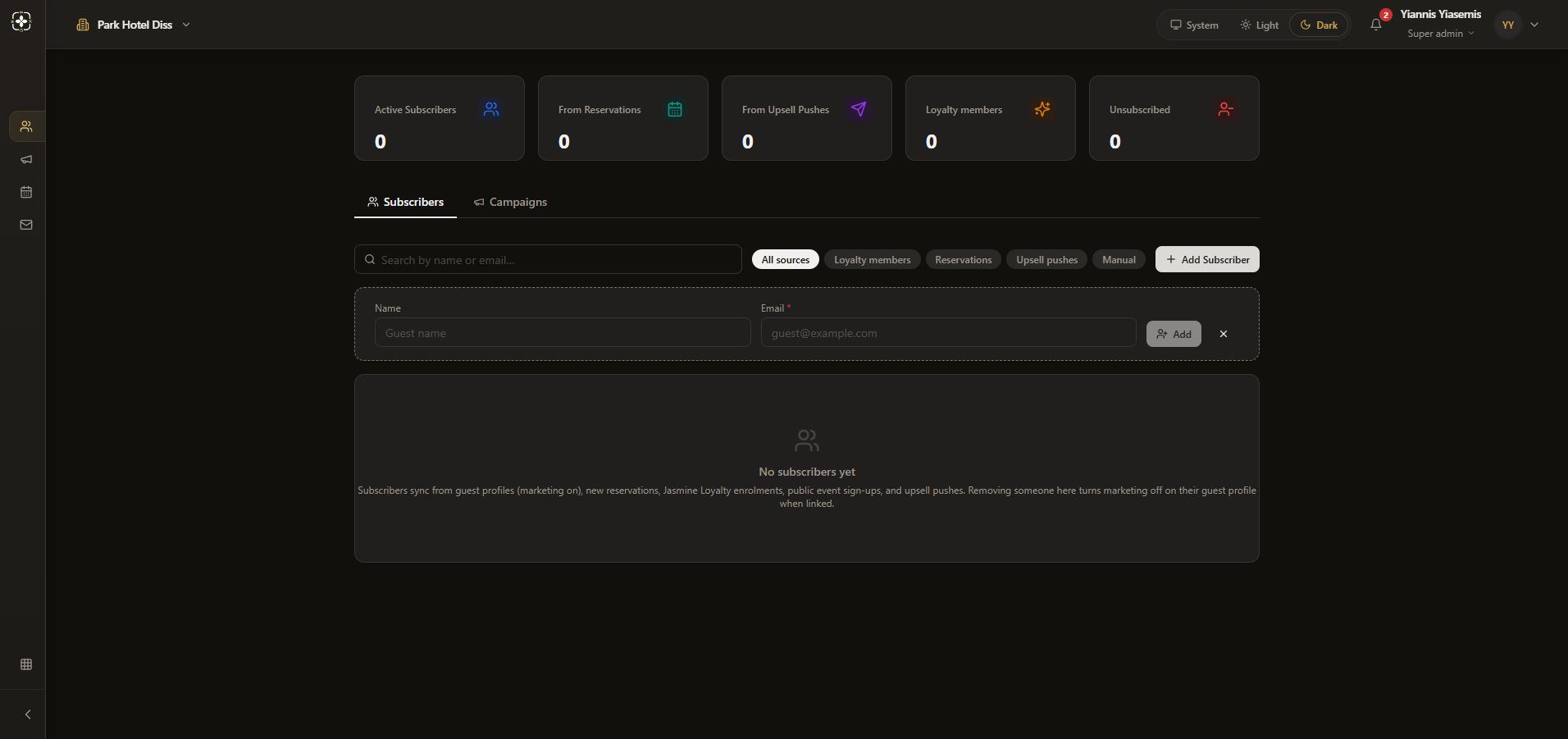
Task: Click the Unsubscribed user-minus icon
Action: coord(1226,109)
